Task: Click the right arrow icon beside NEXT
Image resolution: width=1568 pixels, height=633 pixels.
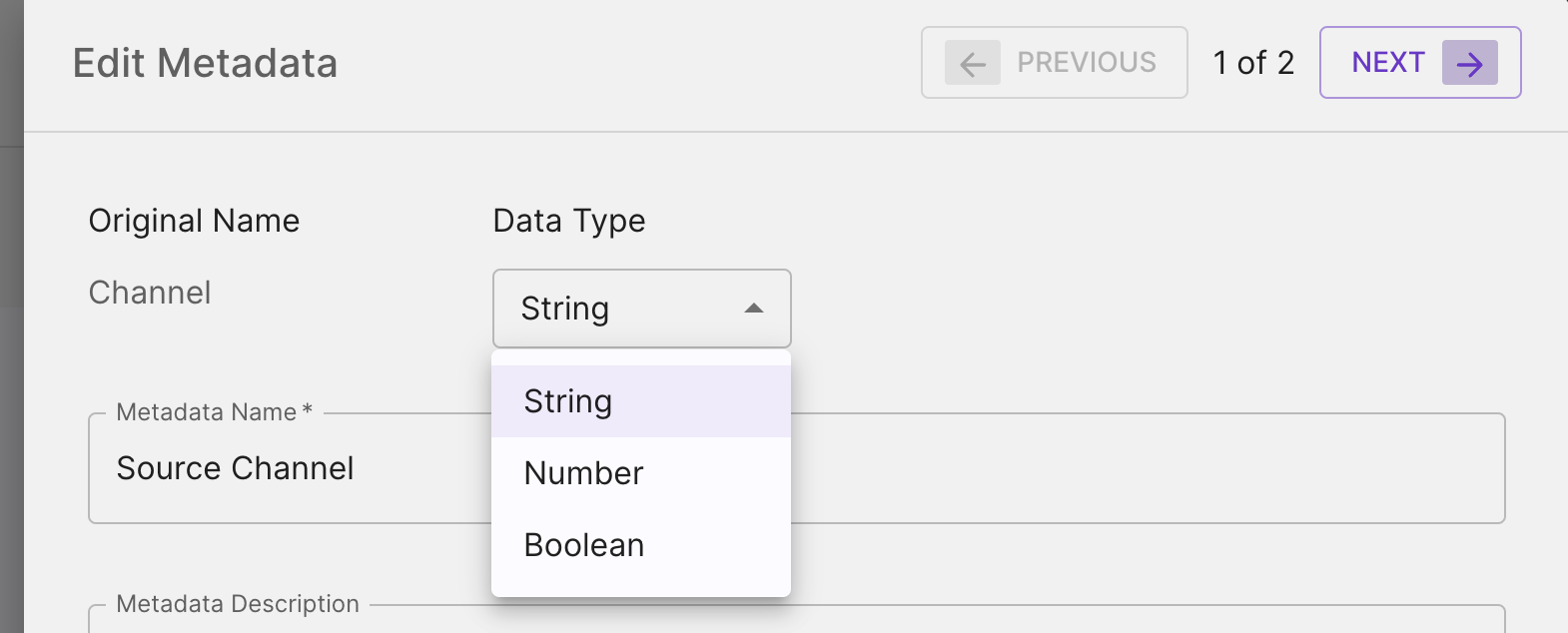Action: (1469, 63)
